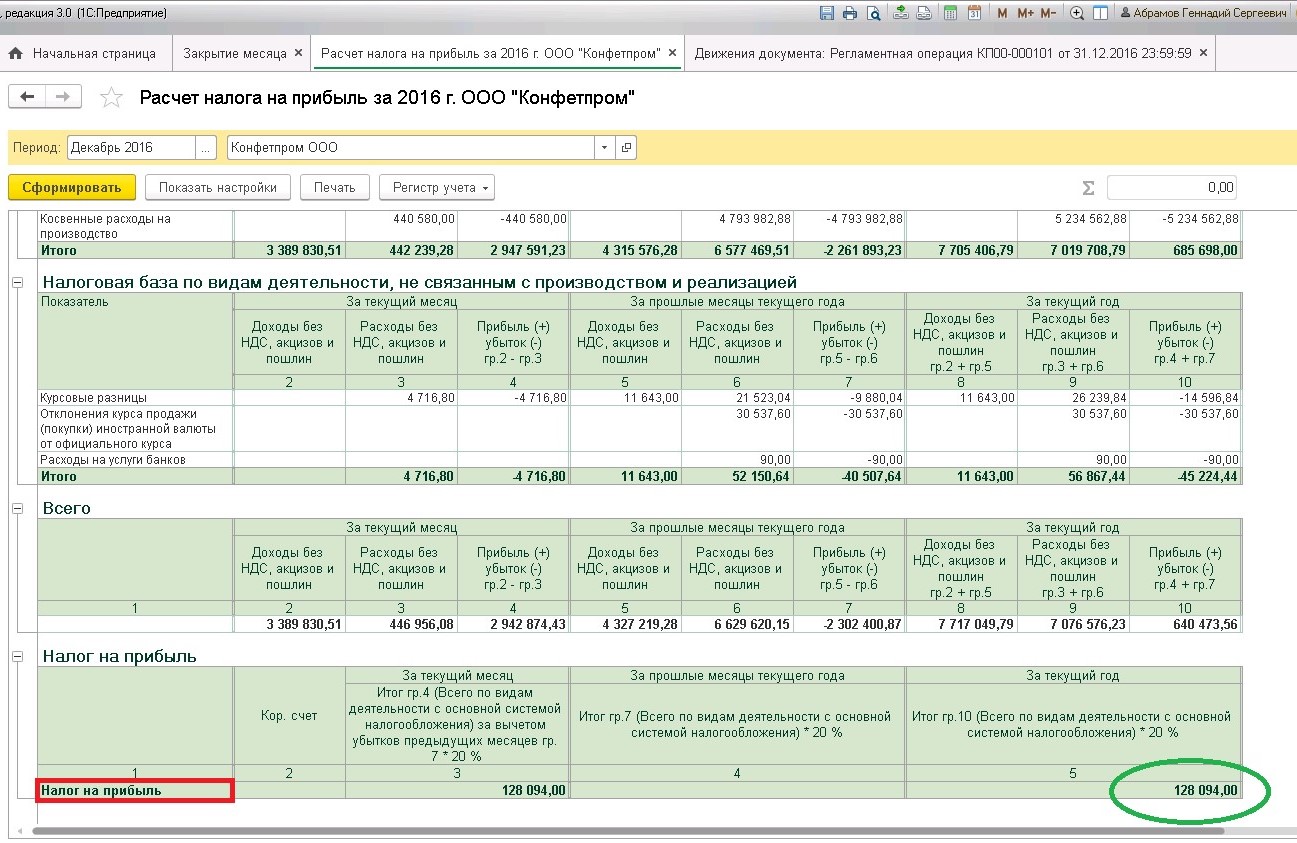The width and height of the screenshot is (1297, 843).
Task: Click the save (floppy disk) icon
Action: tap(827, 13)
